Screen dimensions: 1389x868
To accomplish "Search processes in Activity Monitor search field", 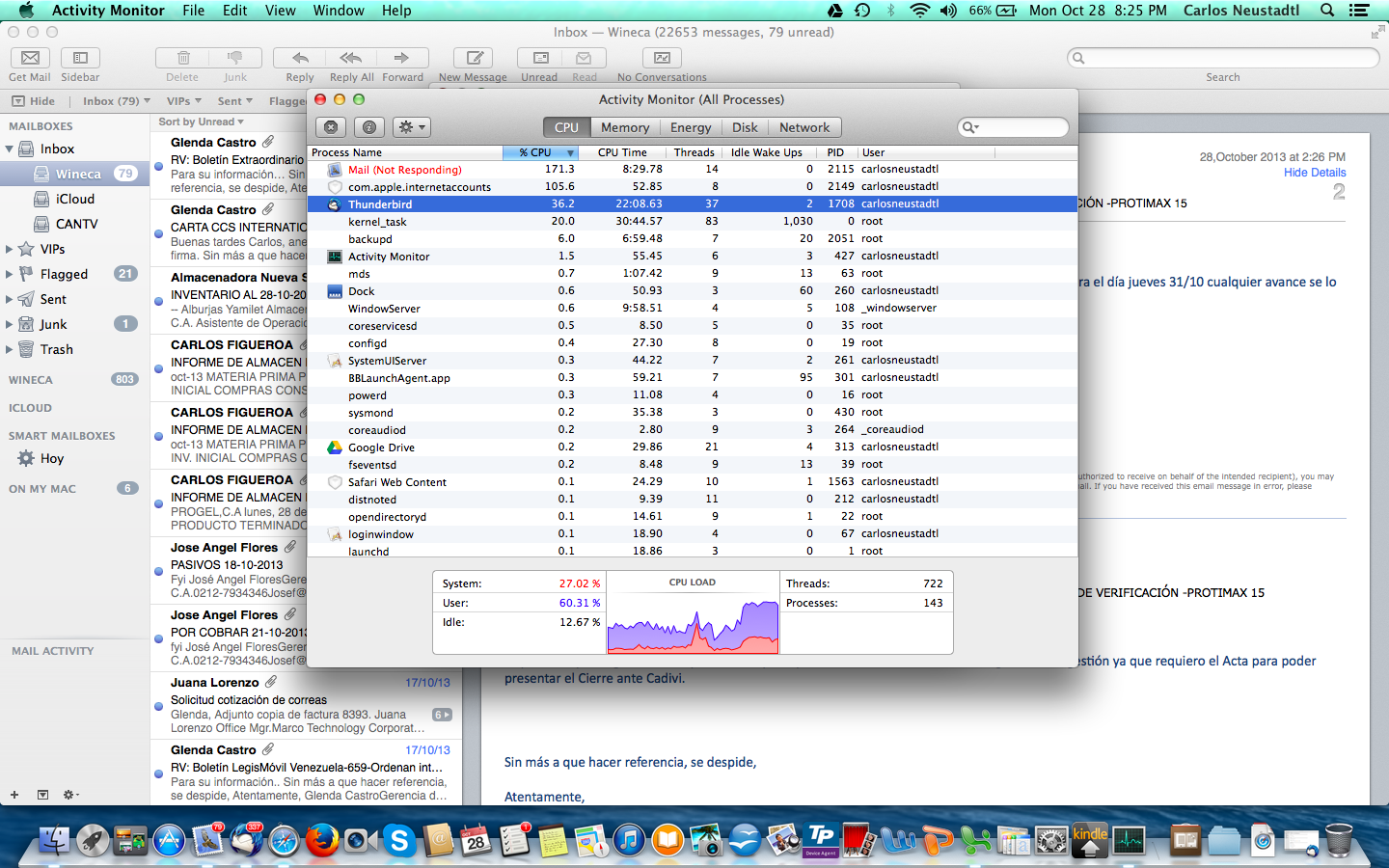I will click(1013, 127).
